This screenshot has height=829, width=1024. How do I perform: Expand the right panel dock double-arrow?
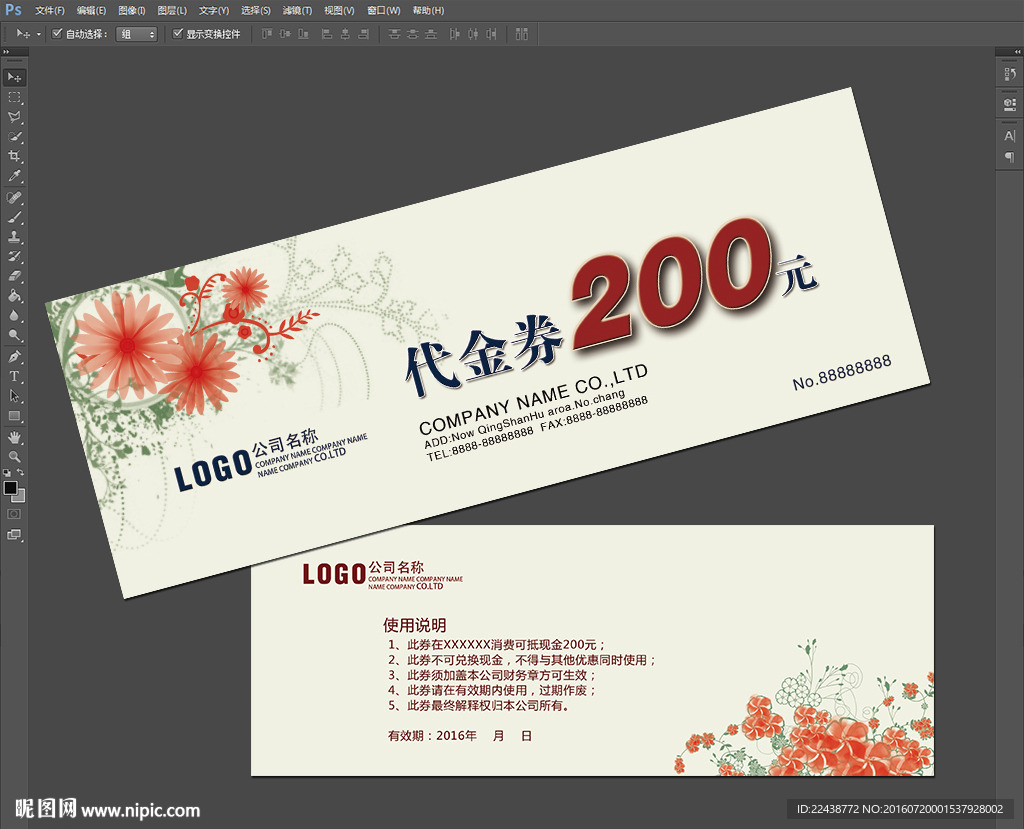pos(1017,52)
